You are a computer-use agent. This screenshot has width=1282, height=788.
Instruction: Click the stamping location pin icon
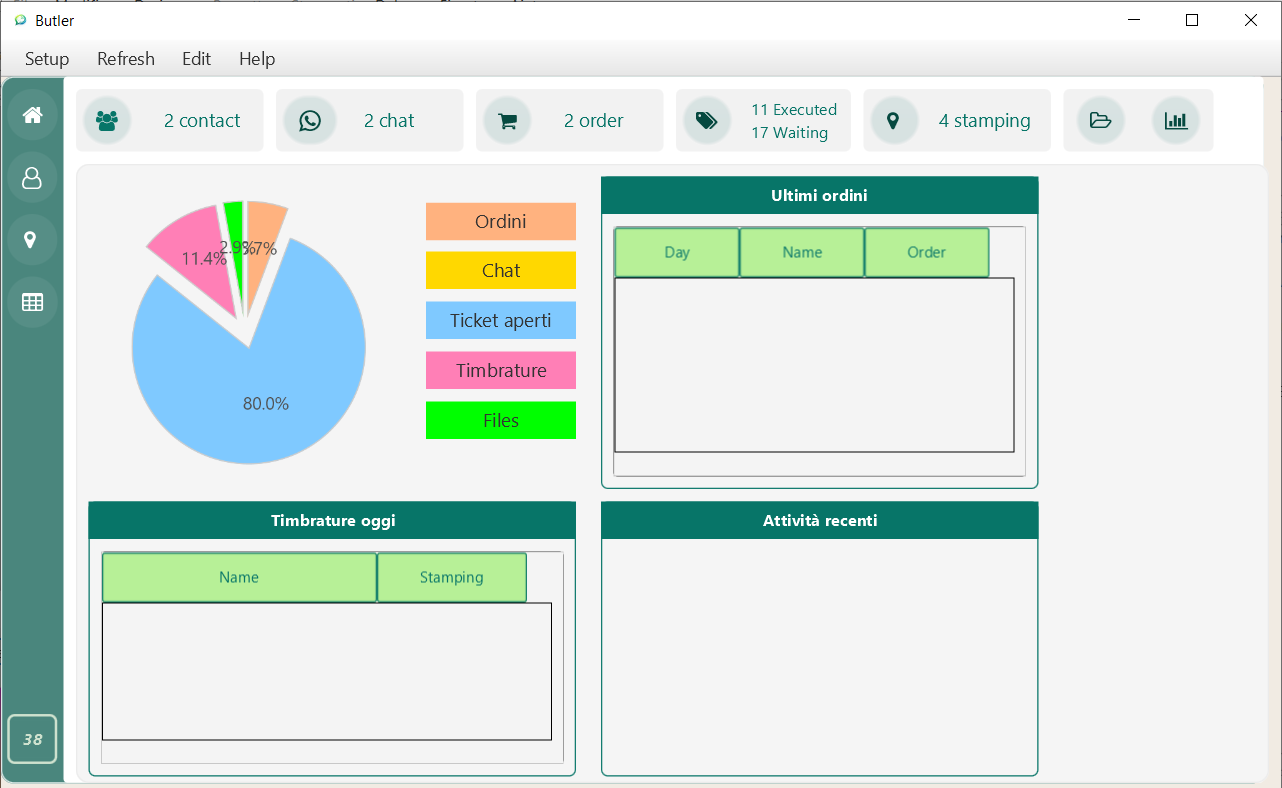(x=894, y=121)
